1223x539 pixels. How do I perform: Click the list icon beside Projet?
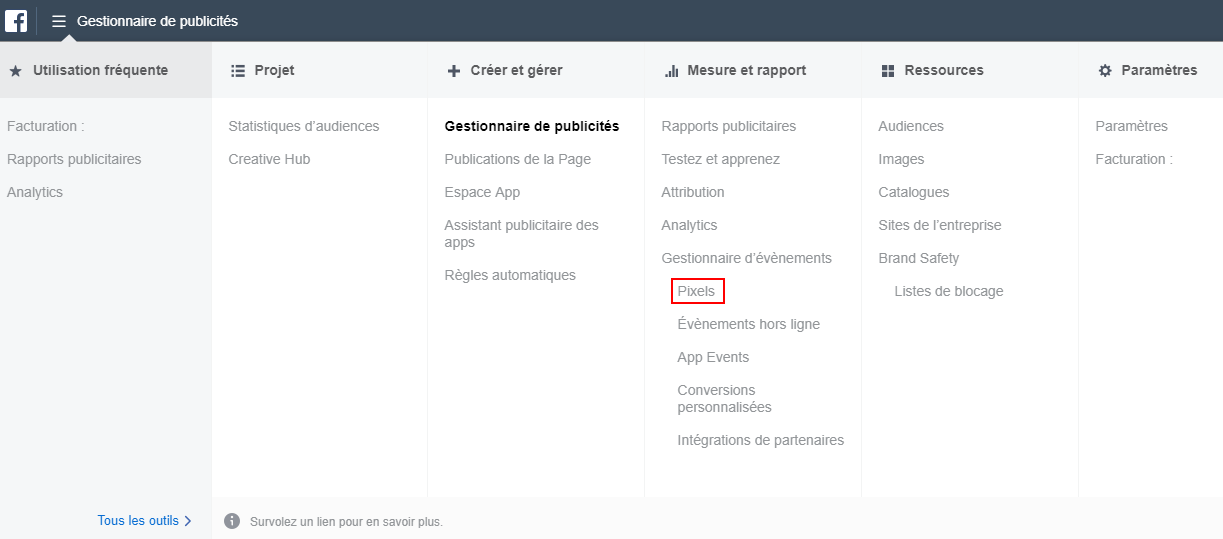coord(238,71)
